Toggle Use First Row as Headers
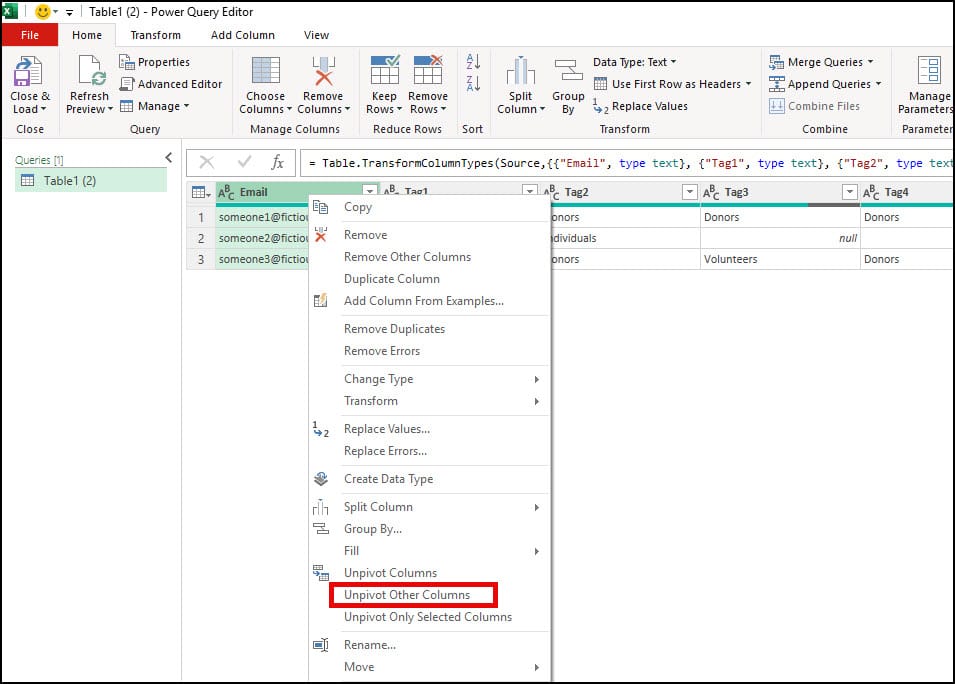 click(671, 83)
